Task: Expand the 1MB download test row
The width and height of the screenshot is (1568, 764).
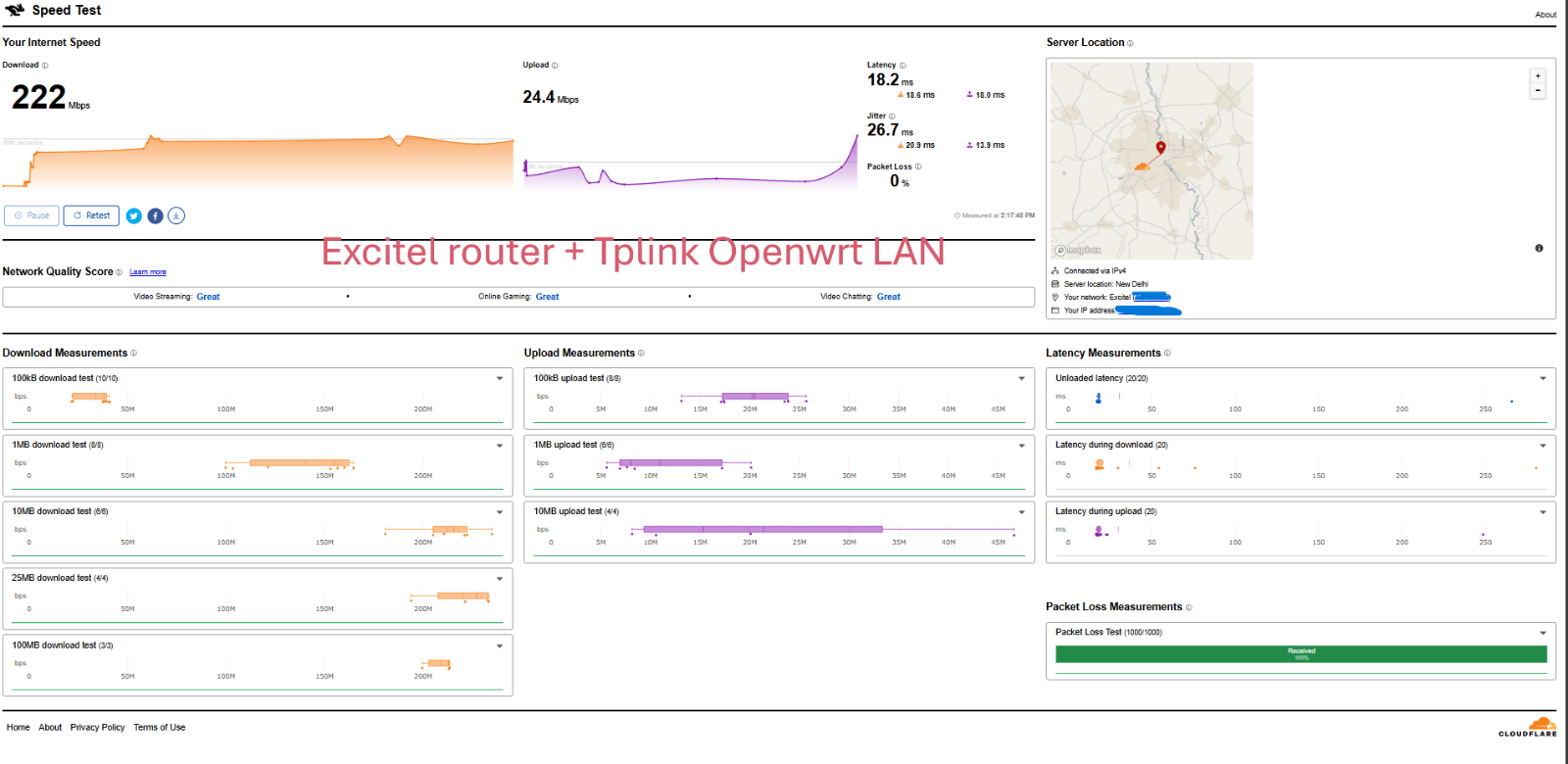Action: (500, 446)
